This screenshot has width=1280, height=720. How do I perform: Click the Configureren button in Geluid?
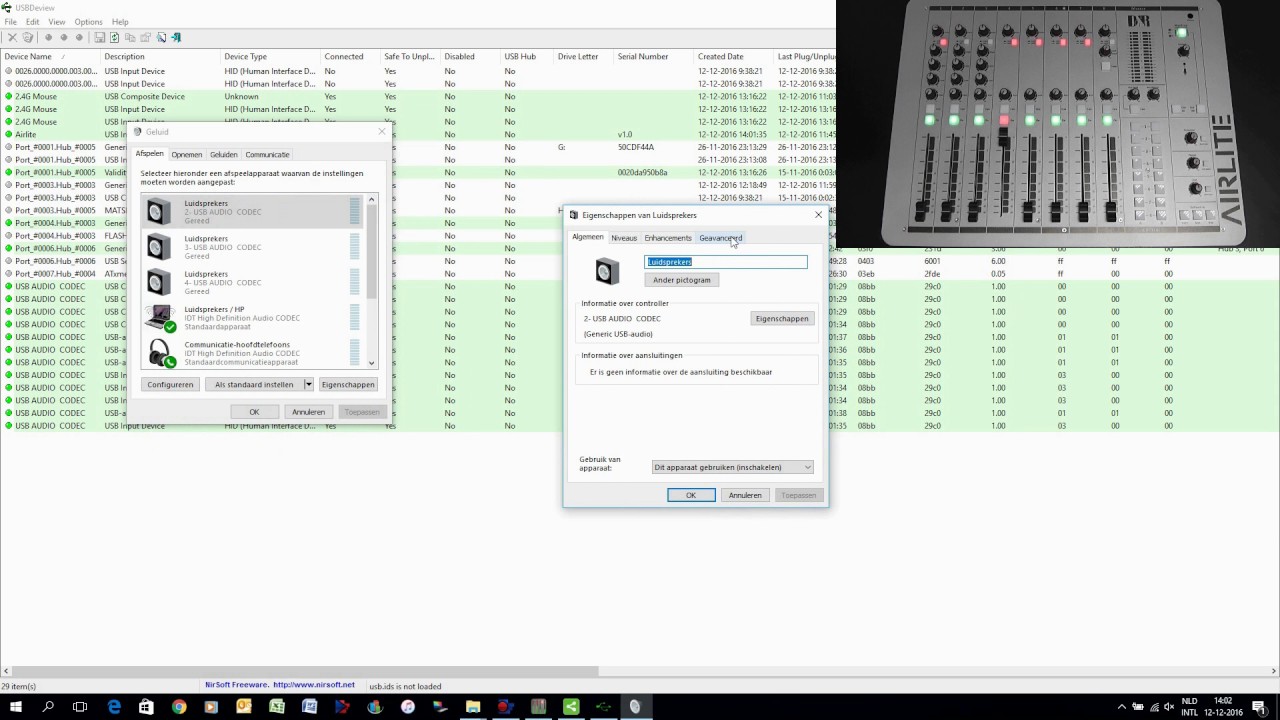tap(170, 384)
